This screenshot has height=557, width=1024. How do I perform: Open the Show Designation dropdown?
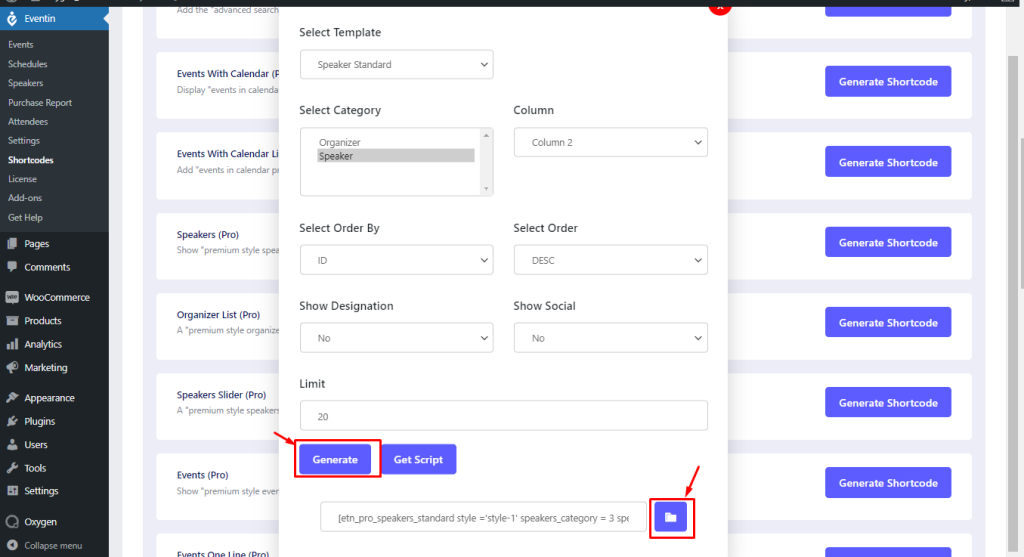point(396,338)
